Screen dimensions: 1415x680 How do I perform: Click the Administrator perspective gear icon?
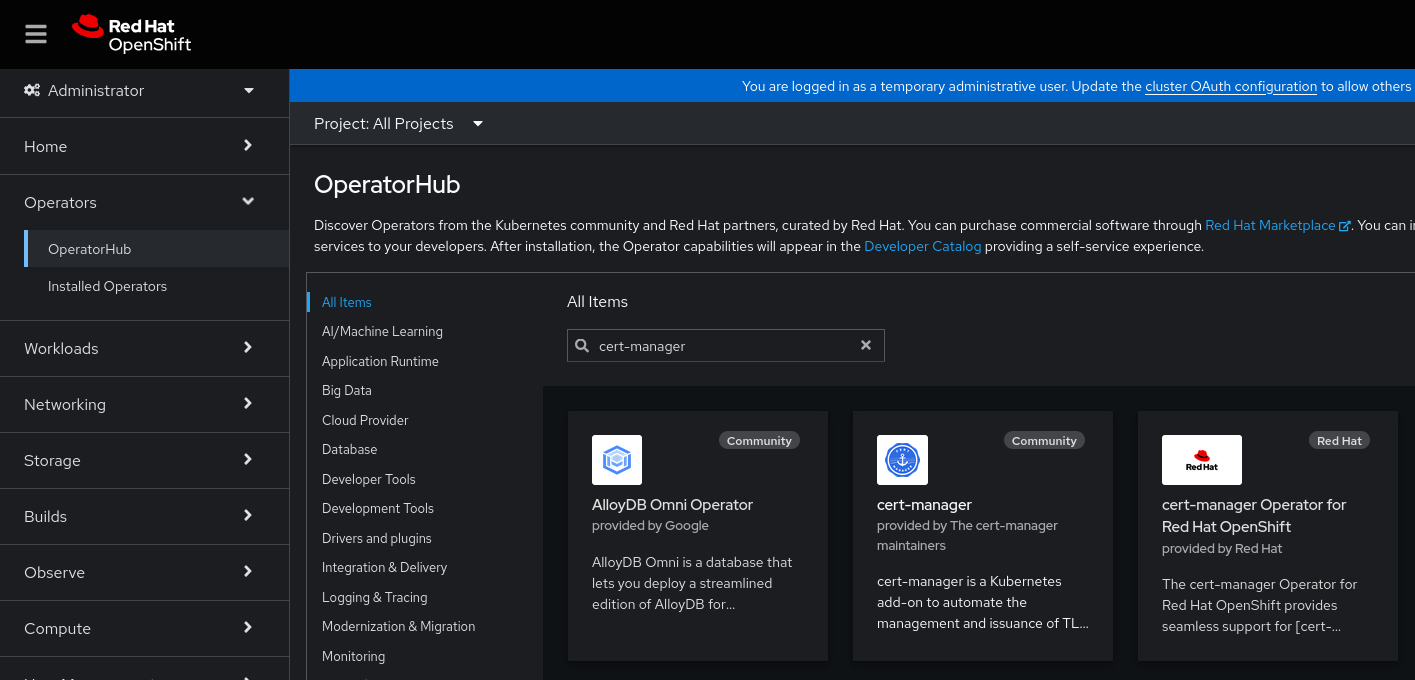click(32, 90)
